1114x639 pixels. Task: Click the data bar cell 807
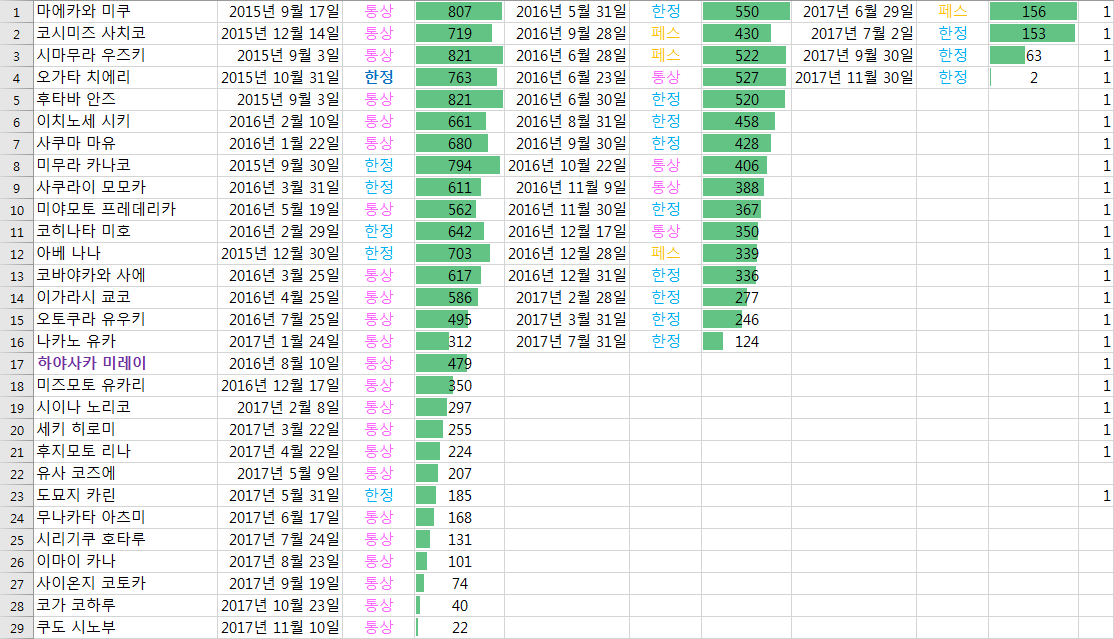pos(460,11)
